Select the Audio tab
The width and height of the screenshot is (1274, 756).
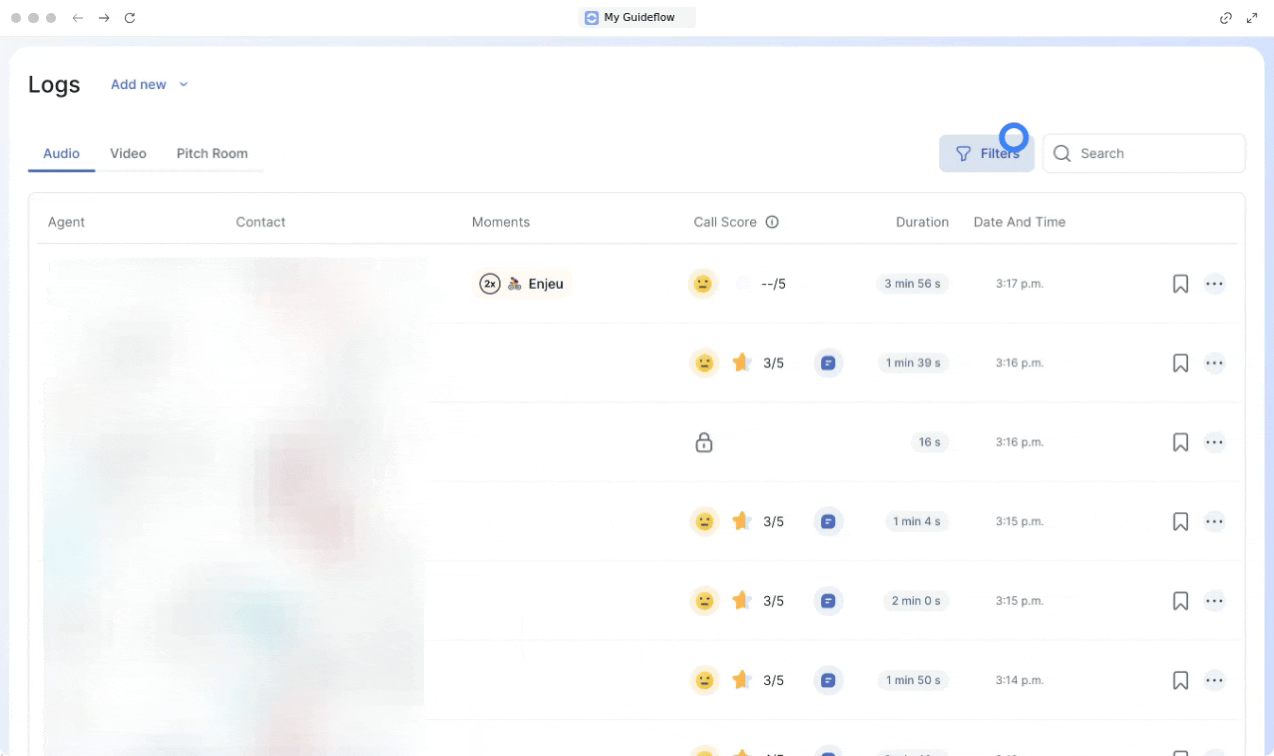tap(61, 154)
